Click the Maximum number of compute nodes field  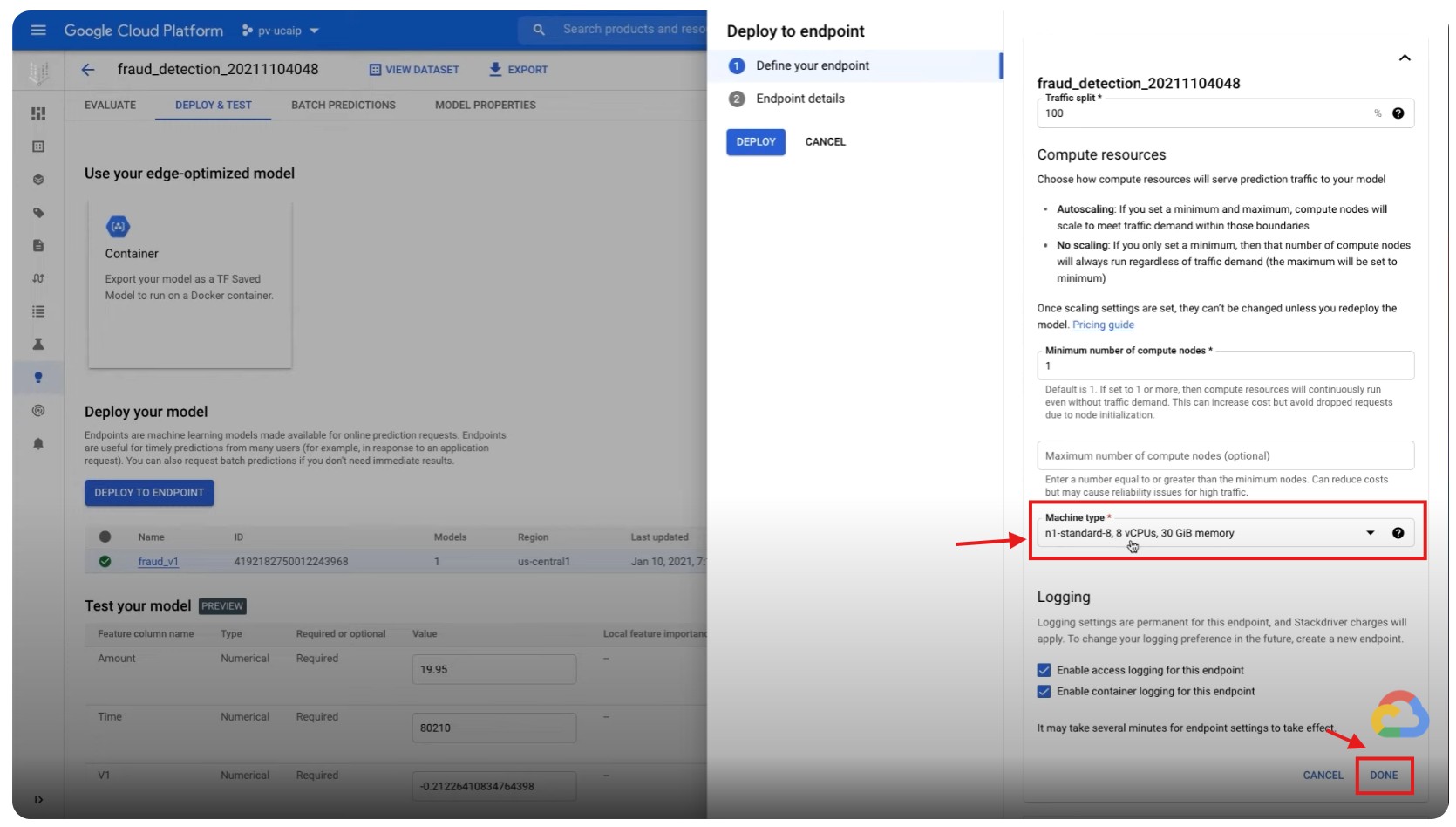pyautogui.click(x=1224, y=455)
